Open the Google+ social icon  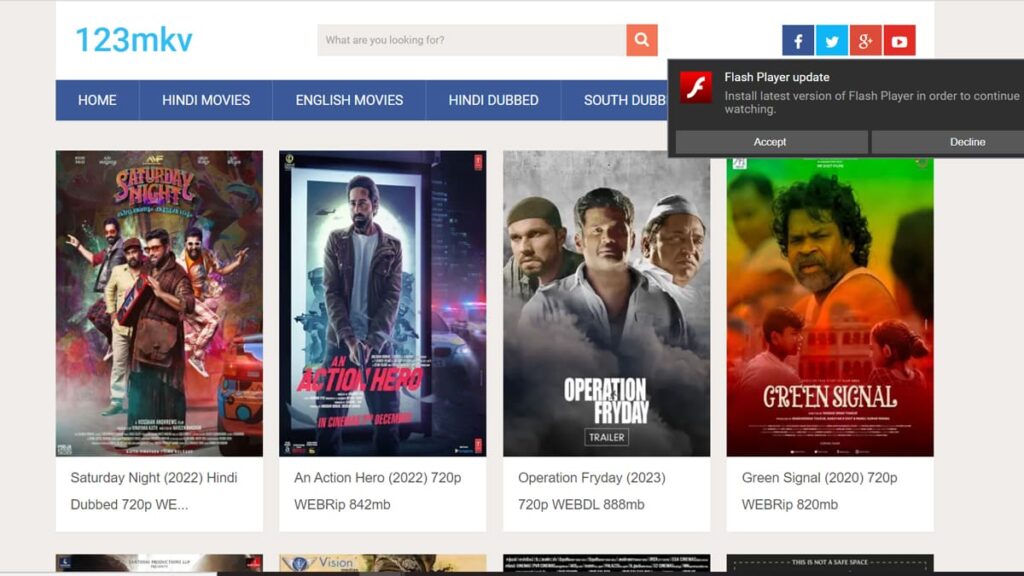tap(865, 41)
